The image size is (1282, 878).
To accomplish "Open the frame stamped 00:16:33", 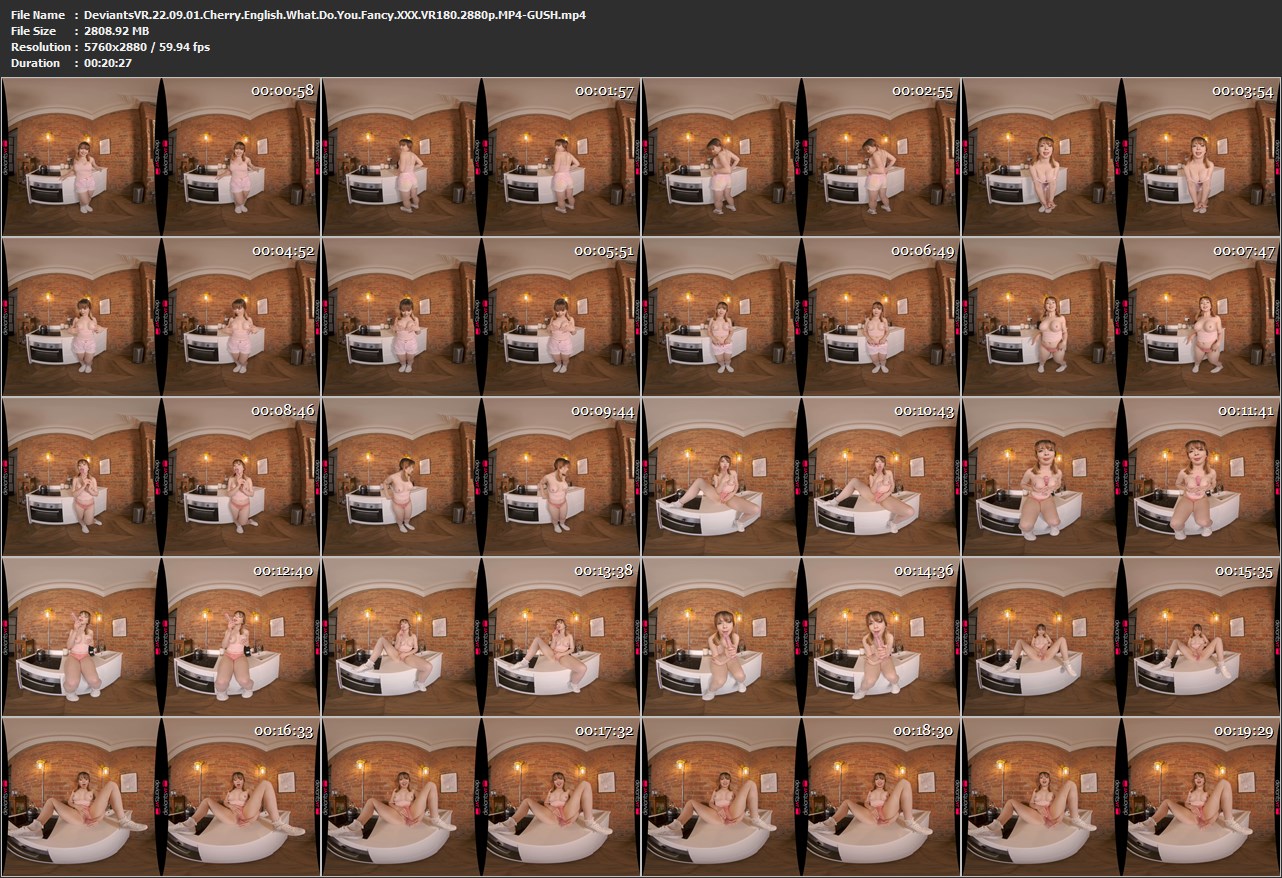I will pyautogui.click(x=160, y=796).
